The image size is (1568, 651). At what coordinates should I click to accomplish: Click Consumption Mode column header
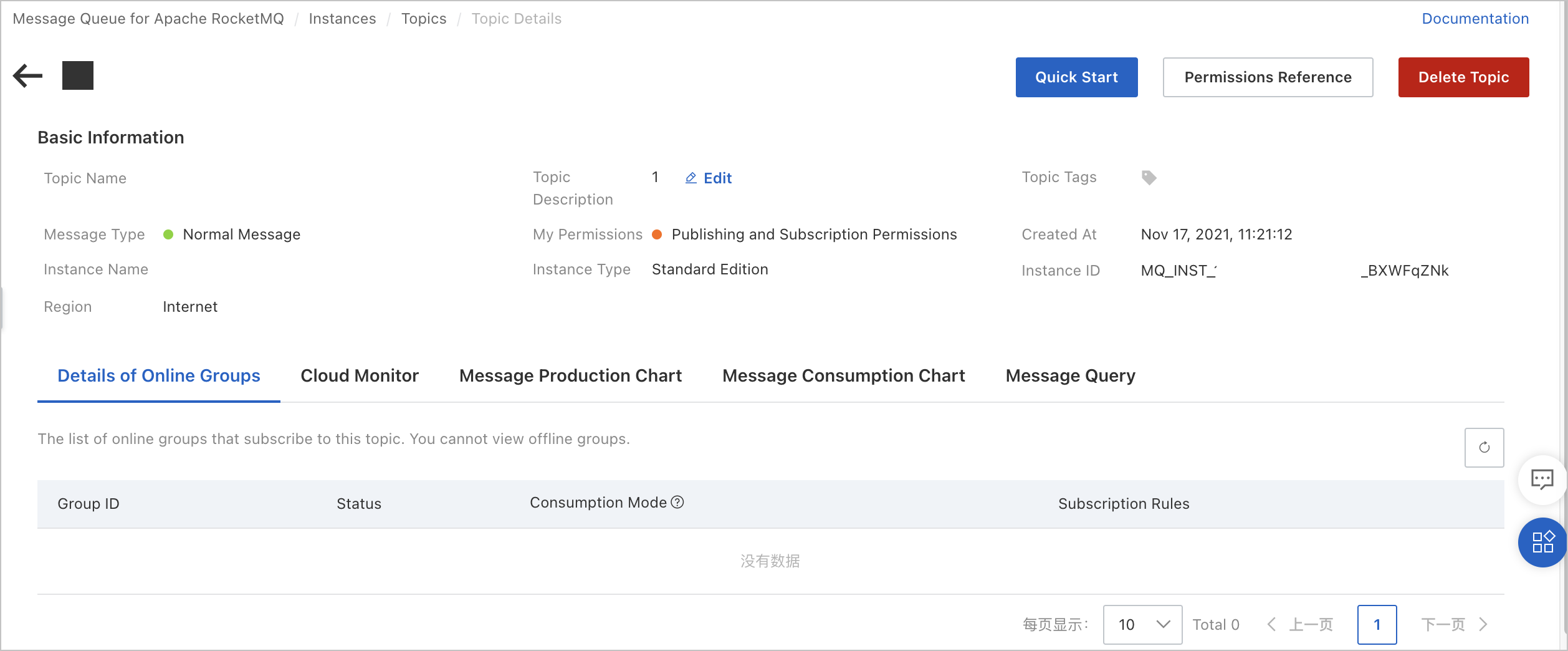(598, 503)
